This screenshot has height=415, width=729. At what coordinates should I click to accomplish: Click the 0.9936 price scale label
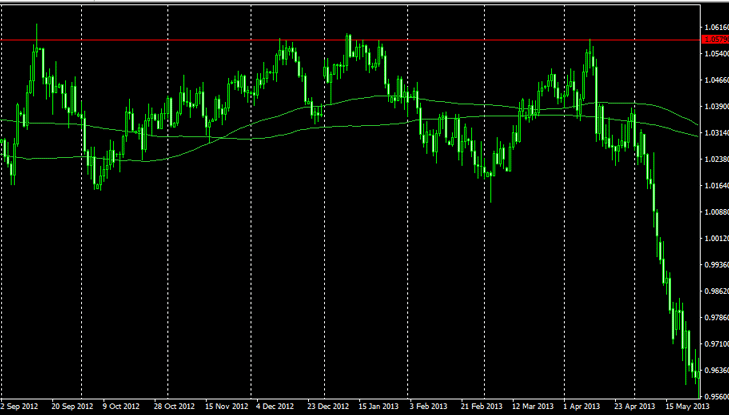coord(715,265)
